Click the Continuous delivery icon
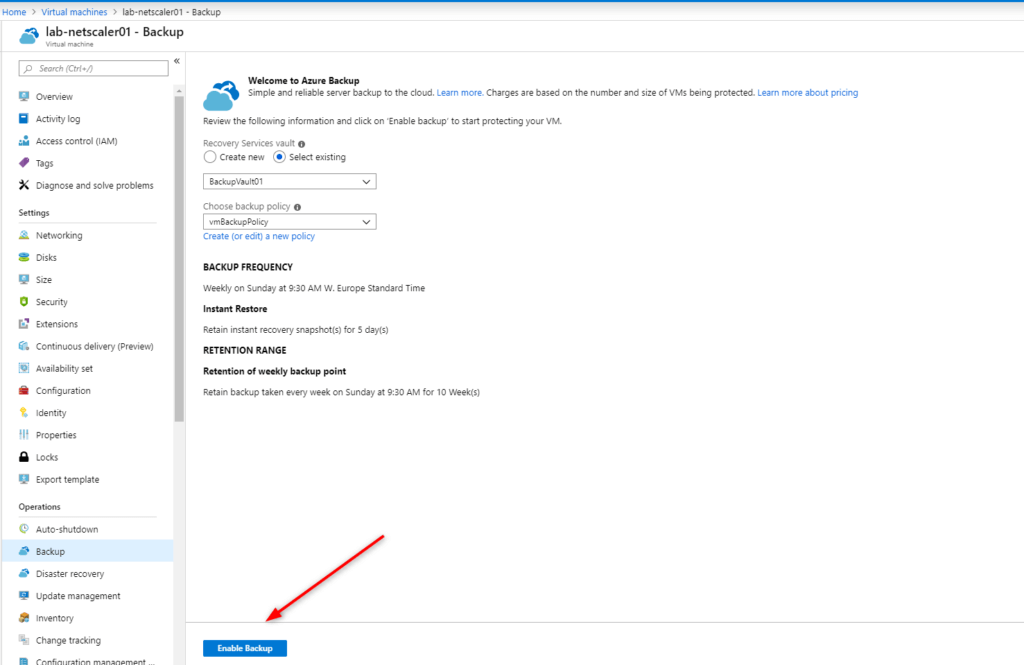Image resolution: width=1024 pixels, height=665 pixels. click(24, 346)
